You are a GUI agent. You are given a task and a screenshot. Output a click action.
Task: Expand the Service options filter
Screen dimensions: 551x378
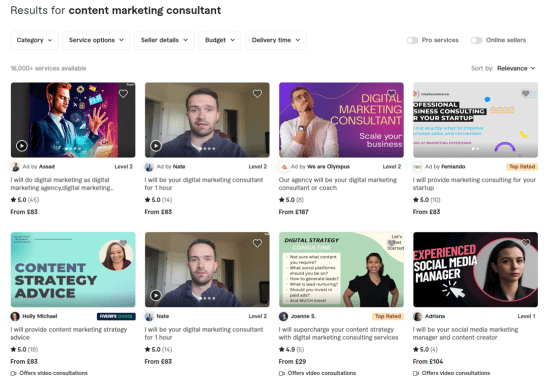tap(96, 40)
